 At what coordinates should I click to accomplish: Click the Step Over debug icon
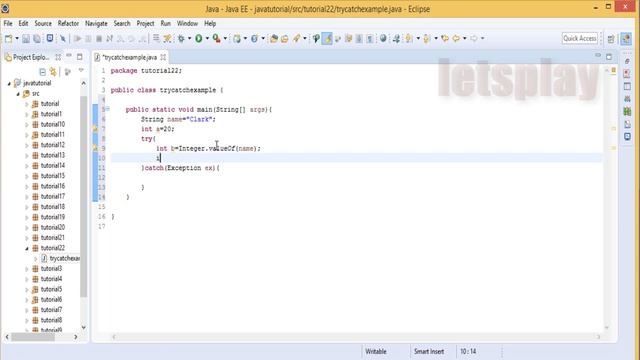(131, 39)
